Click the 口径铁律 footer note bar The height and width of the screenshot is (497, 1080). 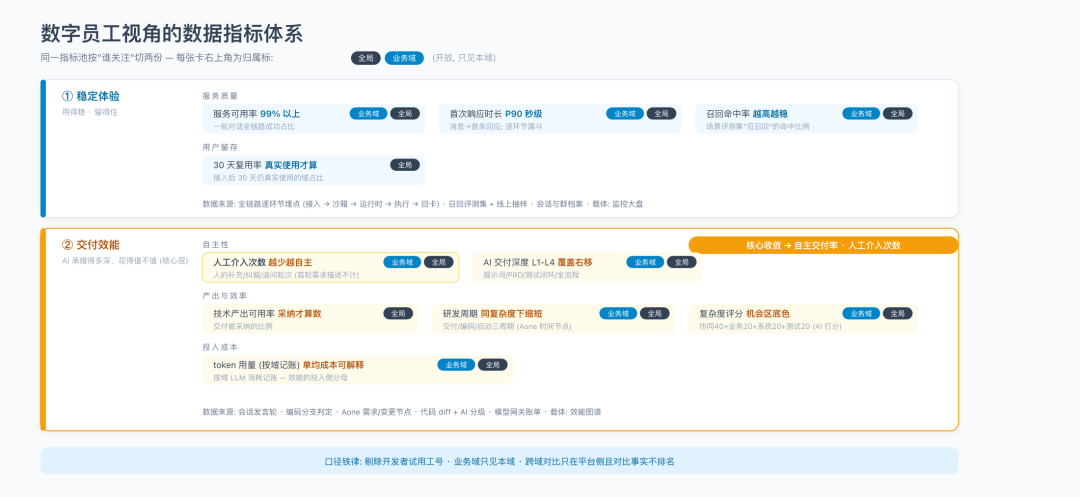[x=499, y=461]
